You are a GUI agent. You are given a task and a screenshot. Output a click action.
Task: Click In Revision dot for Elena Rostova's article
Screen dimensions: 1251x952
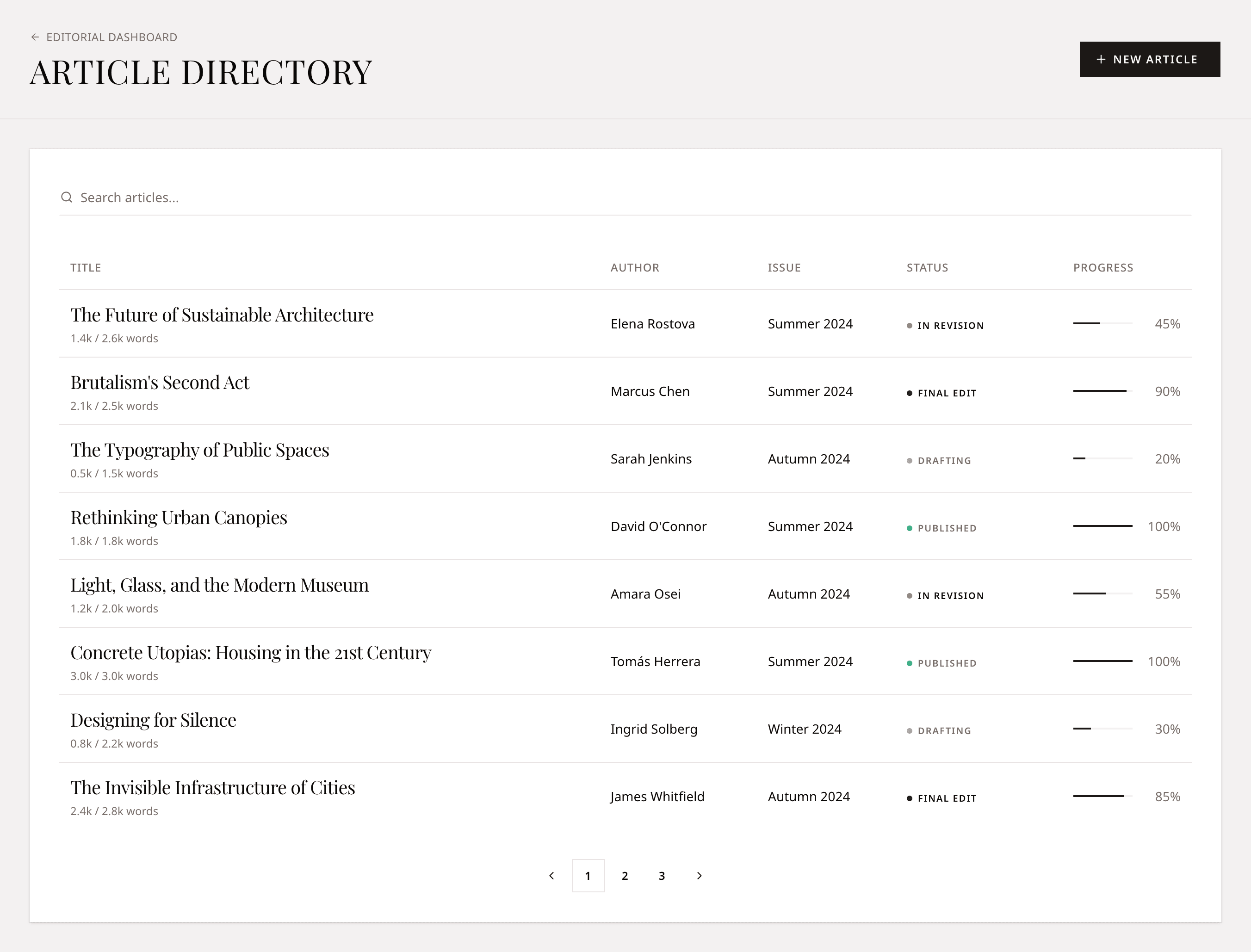[910, 326]
